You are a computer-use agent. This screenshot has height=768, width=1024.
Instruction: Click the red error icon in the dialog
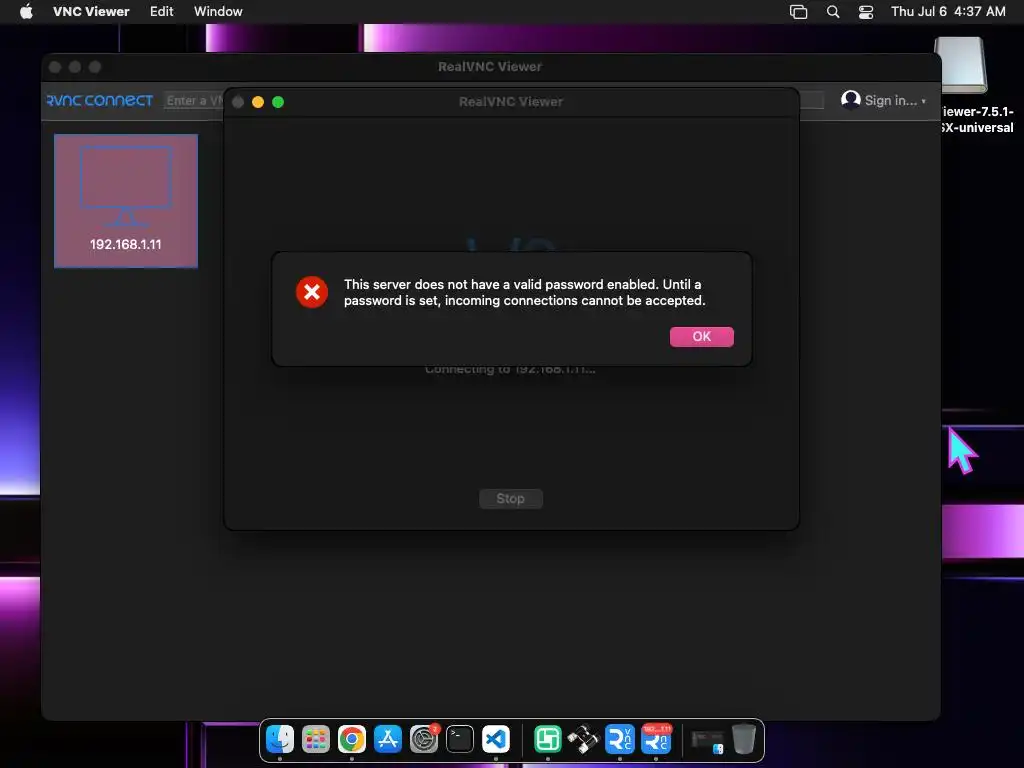[x=312, y=292]
